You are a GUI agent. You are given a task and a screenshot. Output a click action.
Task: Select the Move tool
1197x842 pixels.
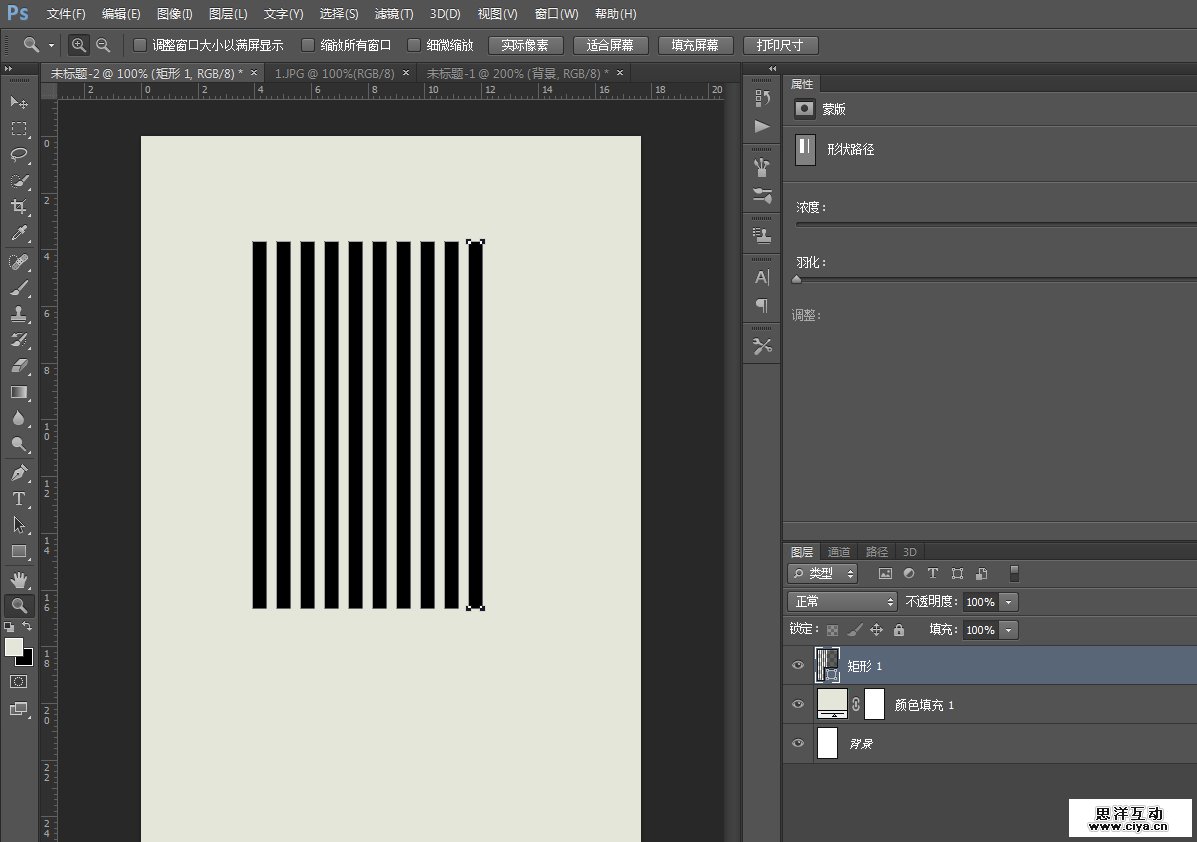click(19, 103)
